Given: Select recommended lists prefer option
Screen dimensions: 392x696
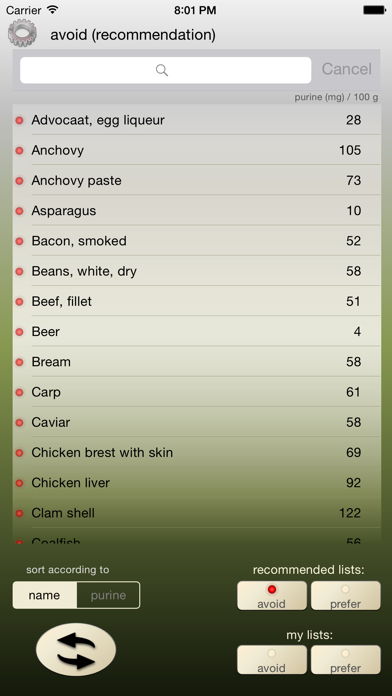Looking at the screenshot, I should point(345,596).
